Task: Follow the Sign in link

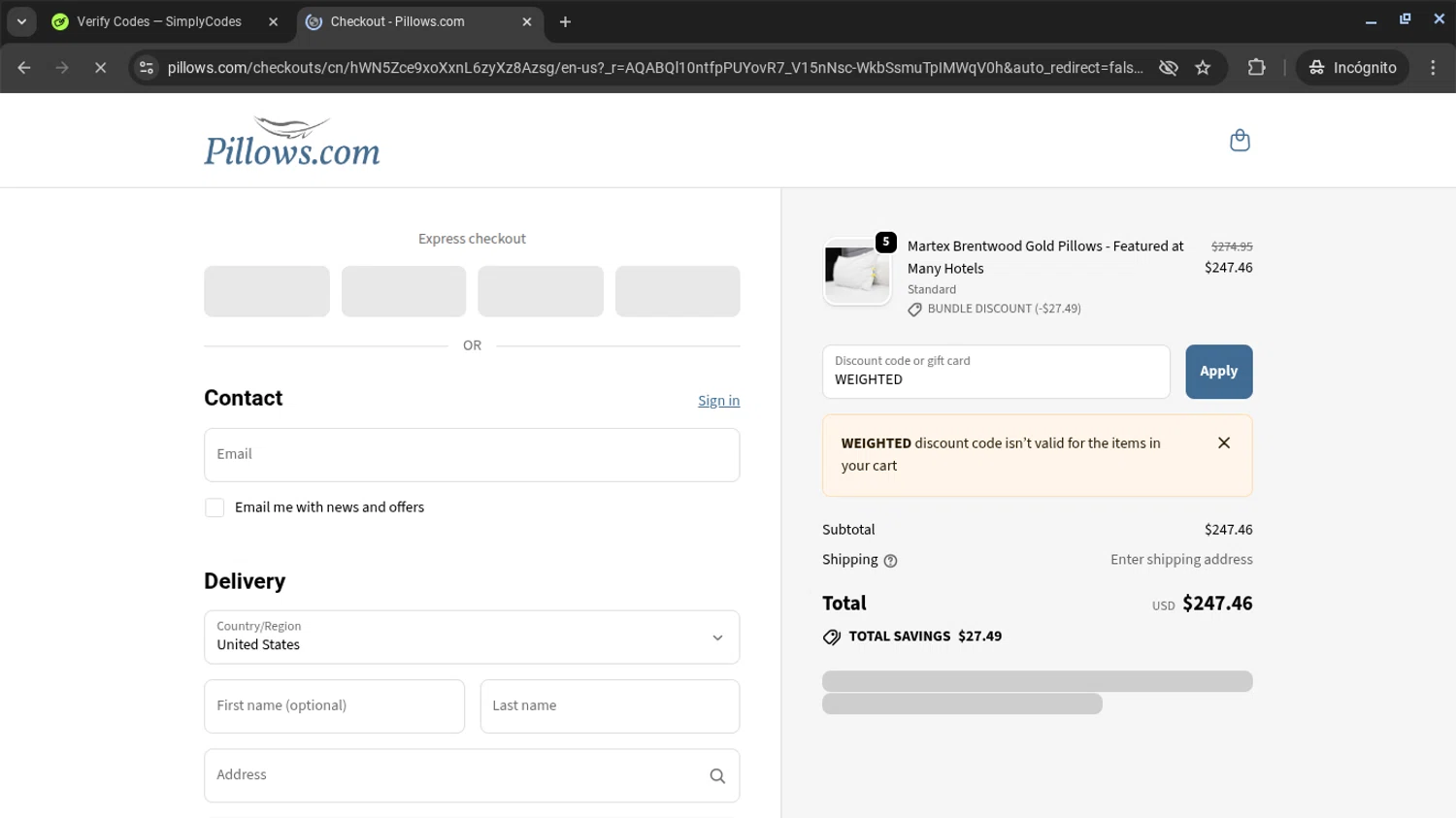Action: coord(718,401)
